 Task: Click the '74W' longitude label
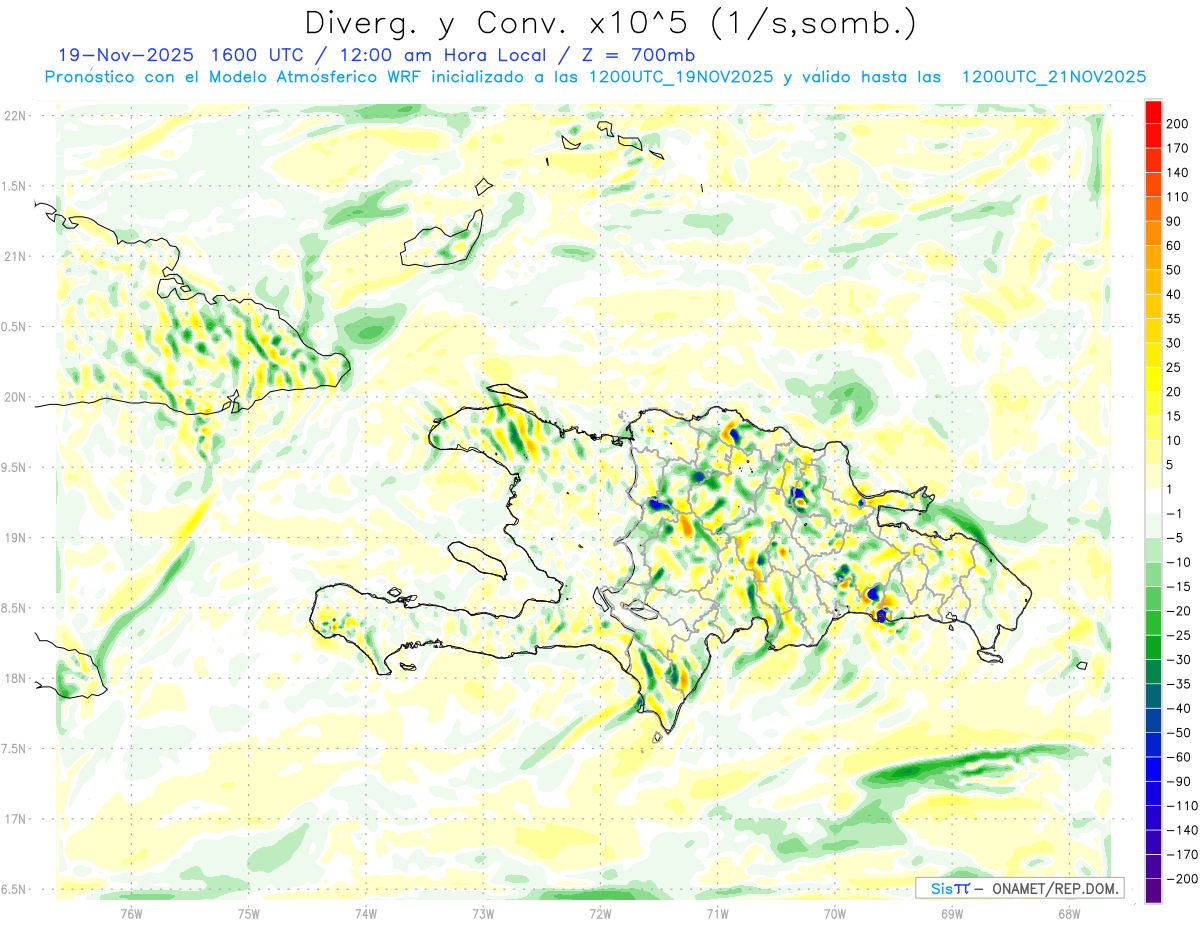366,913
